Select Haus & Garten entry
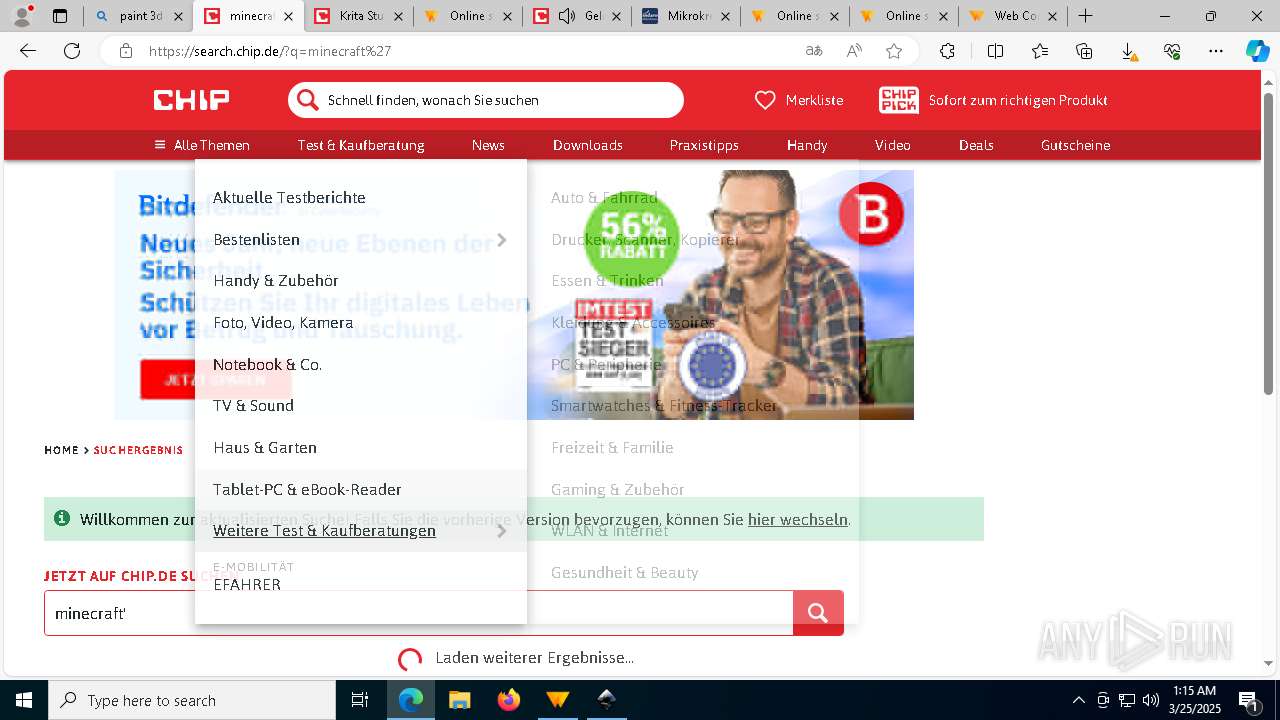Viewport: 1280px width, 720px height. click(265, 448)
